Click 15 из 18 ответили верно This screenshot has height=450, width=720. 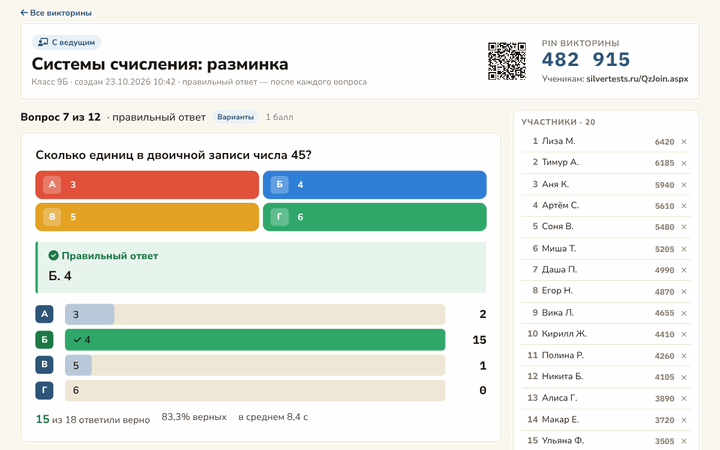click(93, 419)
